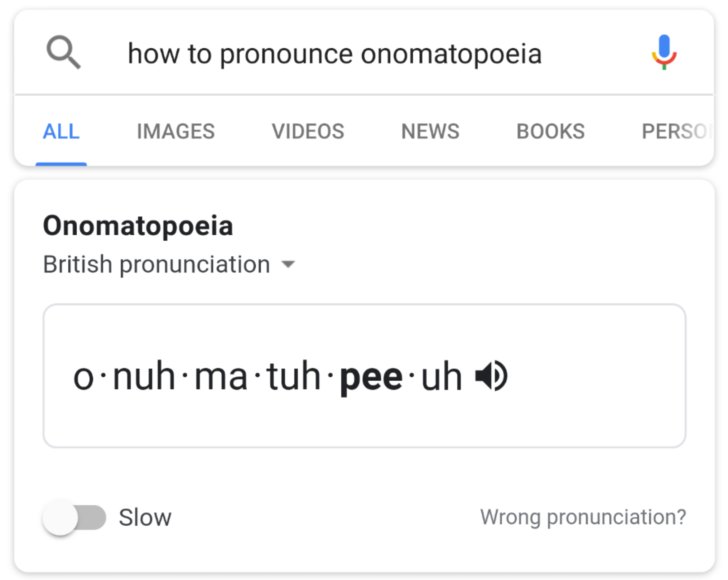Click the "Wrong pronunciation?" link
728x580 pixels.
pyautogui.click(x=583, y=518)
